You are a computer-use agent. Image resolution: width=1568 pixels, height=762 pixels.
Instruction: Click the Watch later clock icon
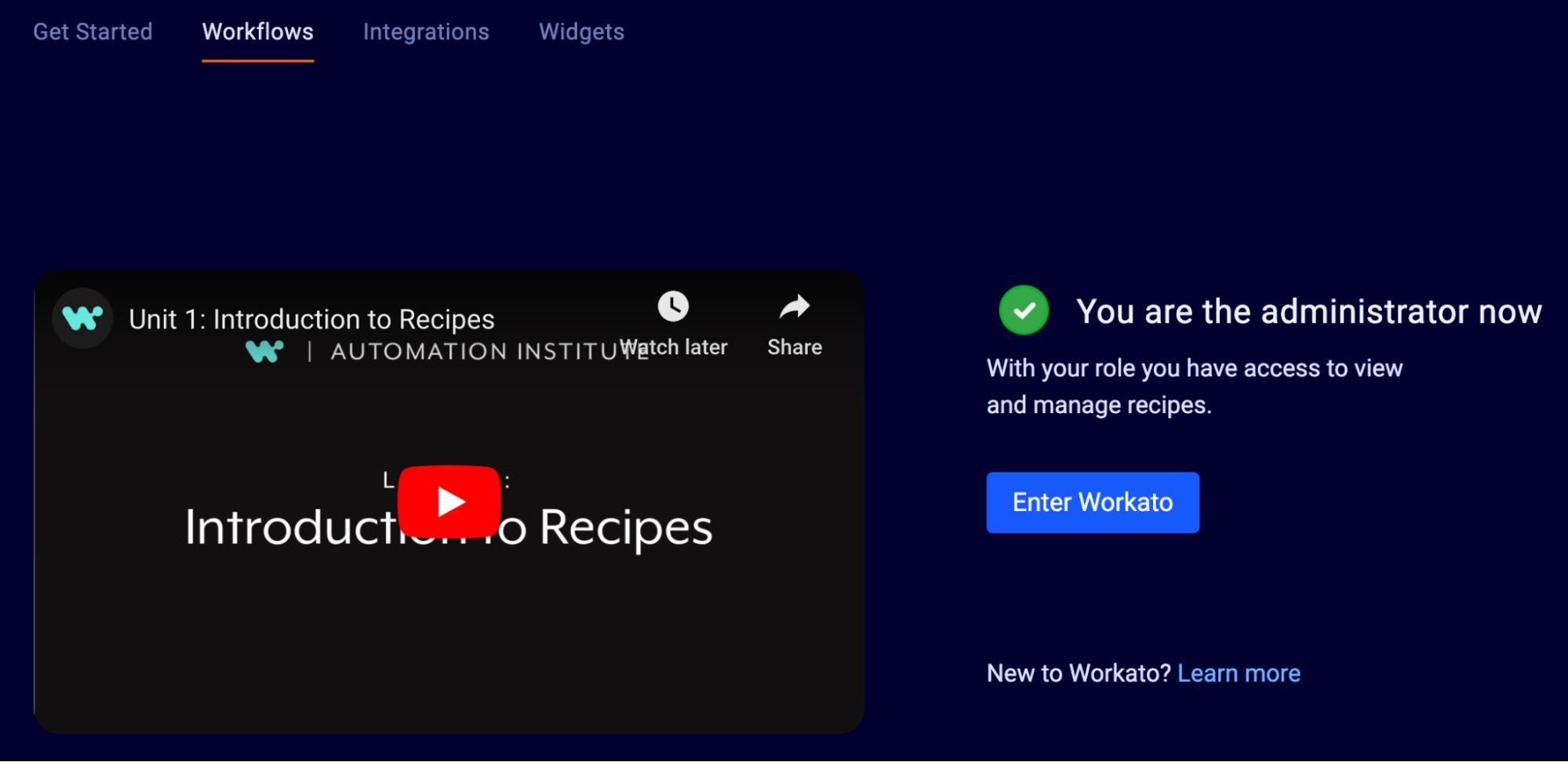click(673, 307)
